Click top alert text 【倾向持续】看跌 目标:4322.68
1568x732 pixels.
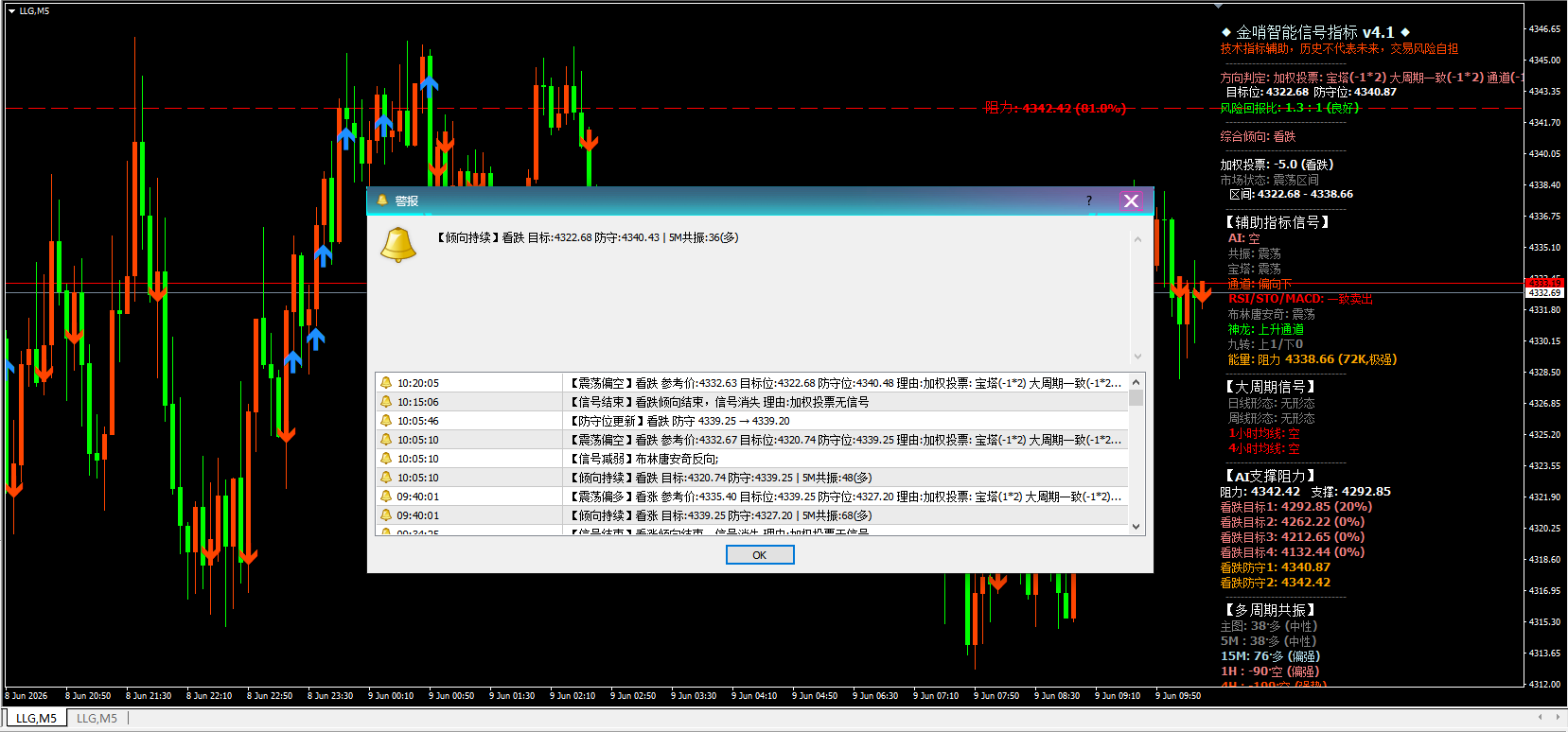pos(587,237)
